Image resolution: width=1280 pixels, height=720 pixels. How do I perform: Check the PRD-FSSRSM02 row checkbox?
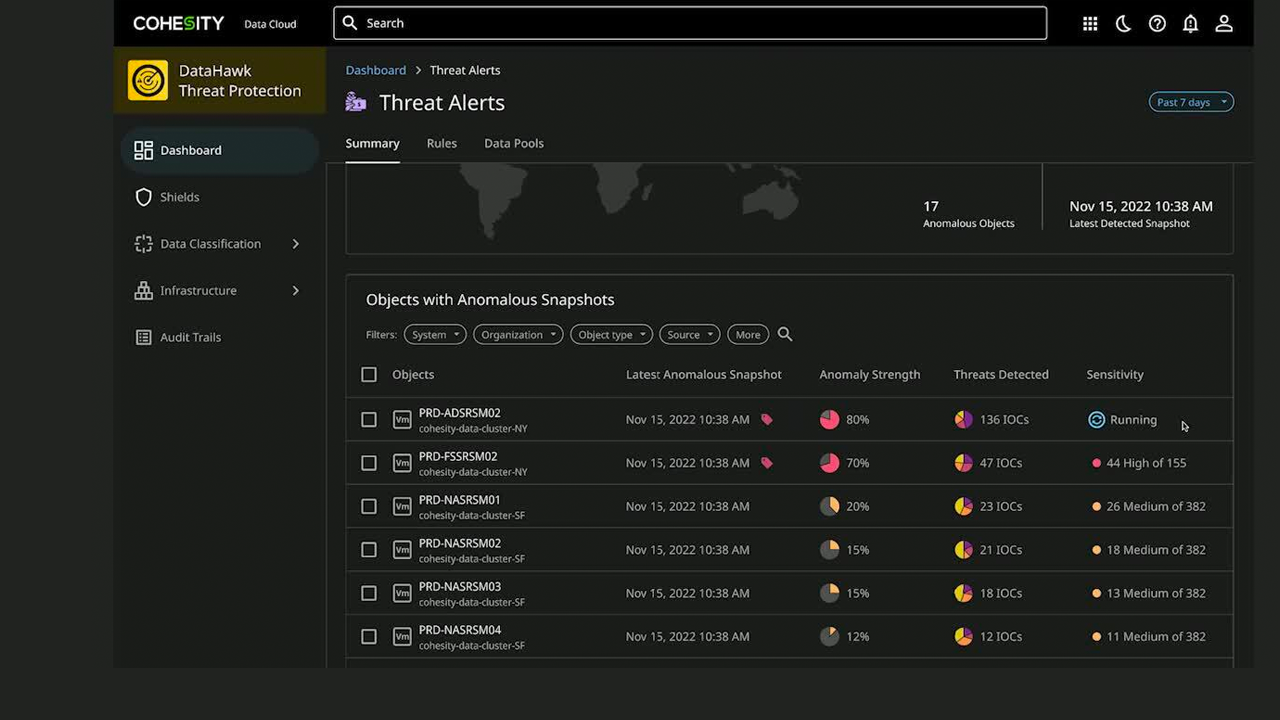[x=369, y=463]
